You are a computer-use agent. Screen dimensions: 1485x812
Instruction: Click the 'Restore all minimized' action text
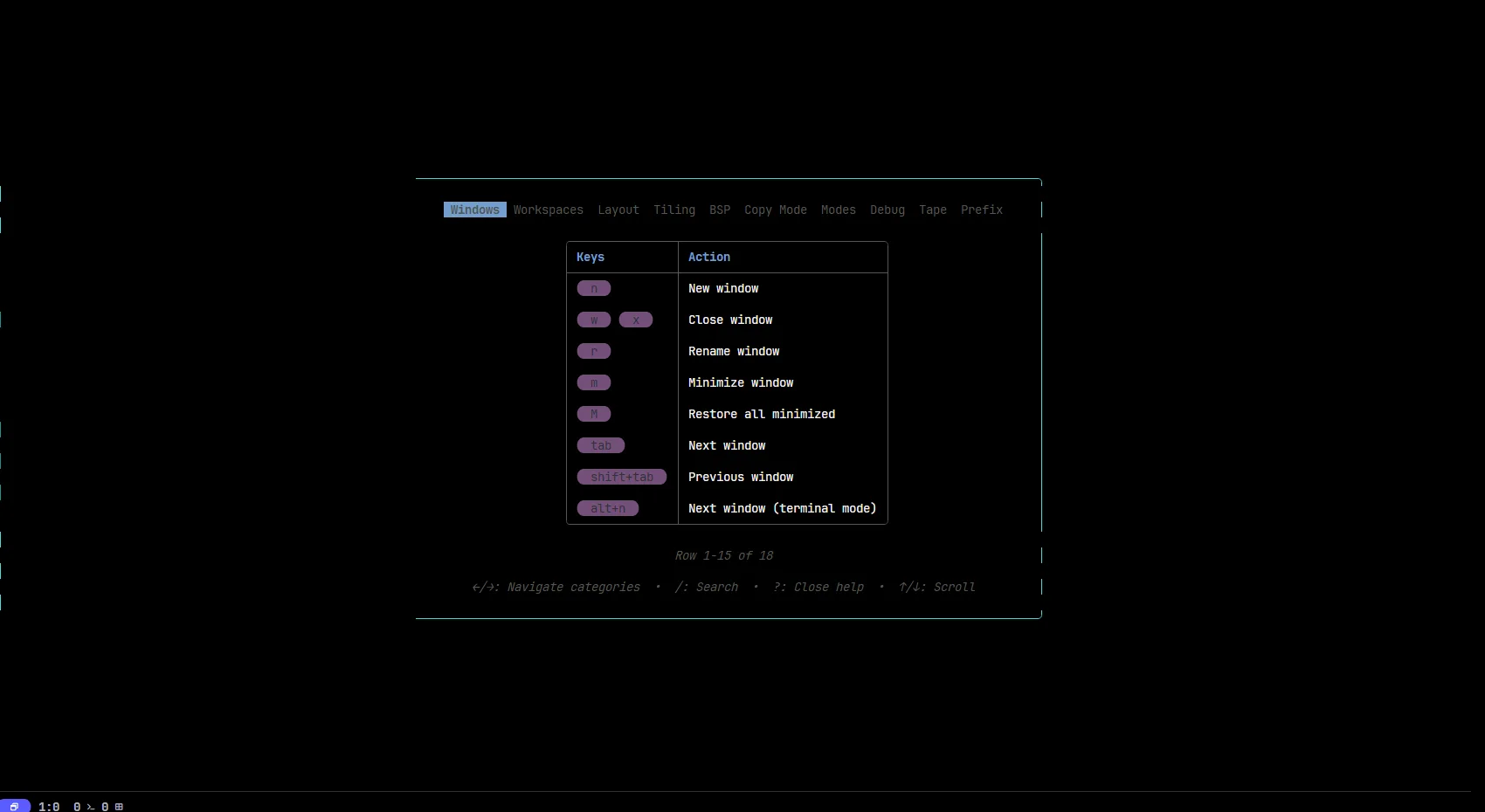pyautogui.click(x=762, y=414)
